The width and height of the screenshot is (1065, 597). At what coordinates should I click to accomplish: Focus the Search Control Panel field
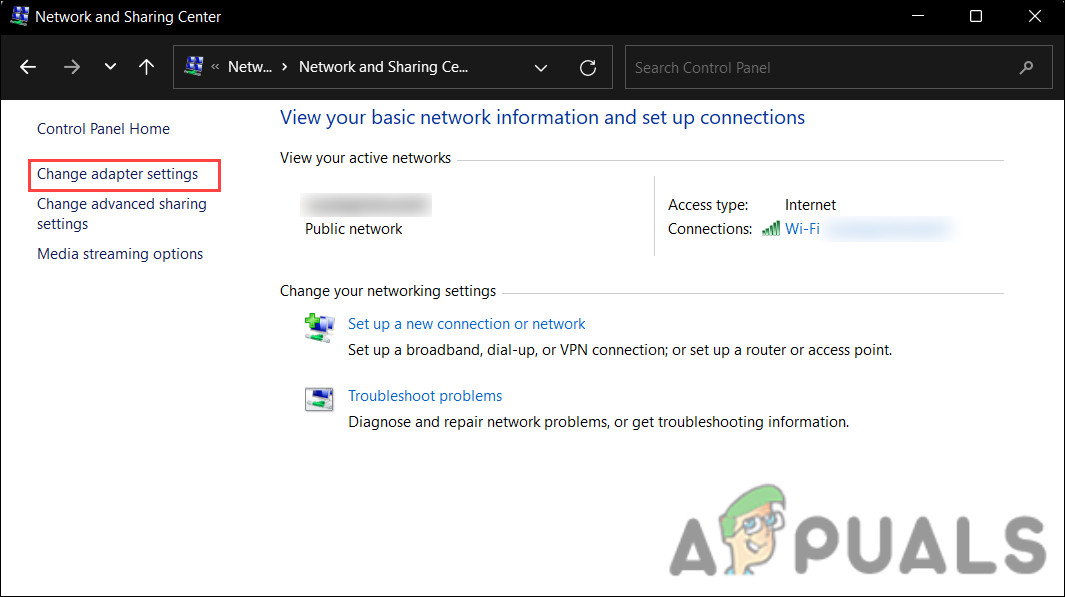[820, 68]
